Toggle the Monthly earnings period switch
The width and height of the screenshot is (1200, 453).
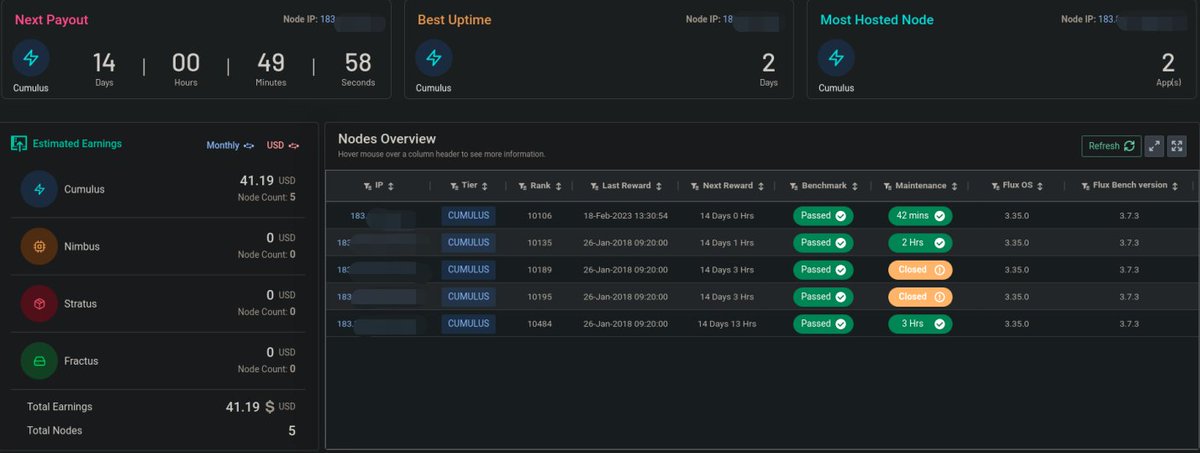[x=249, y=146]
